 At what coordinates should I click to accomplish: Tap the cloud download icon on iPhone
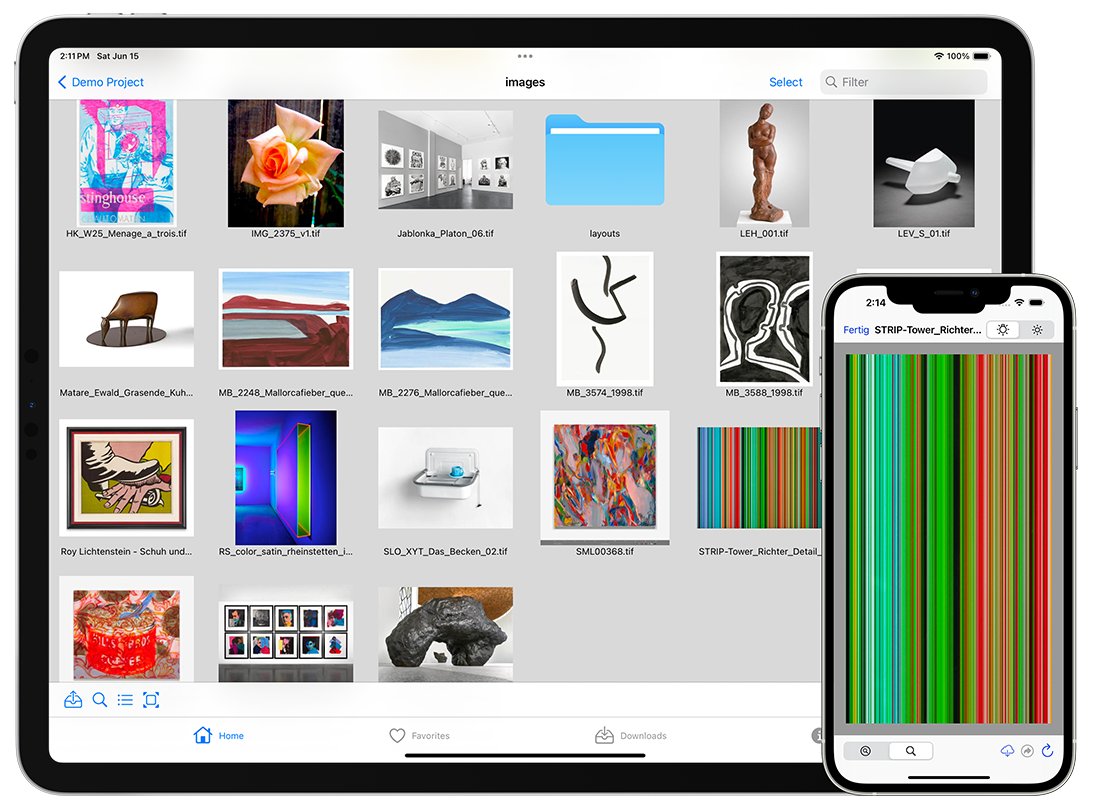(x=1007, y=751)
